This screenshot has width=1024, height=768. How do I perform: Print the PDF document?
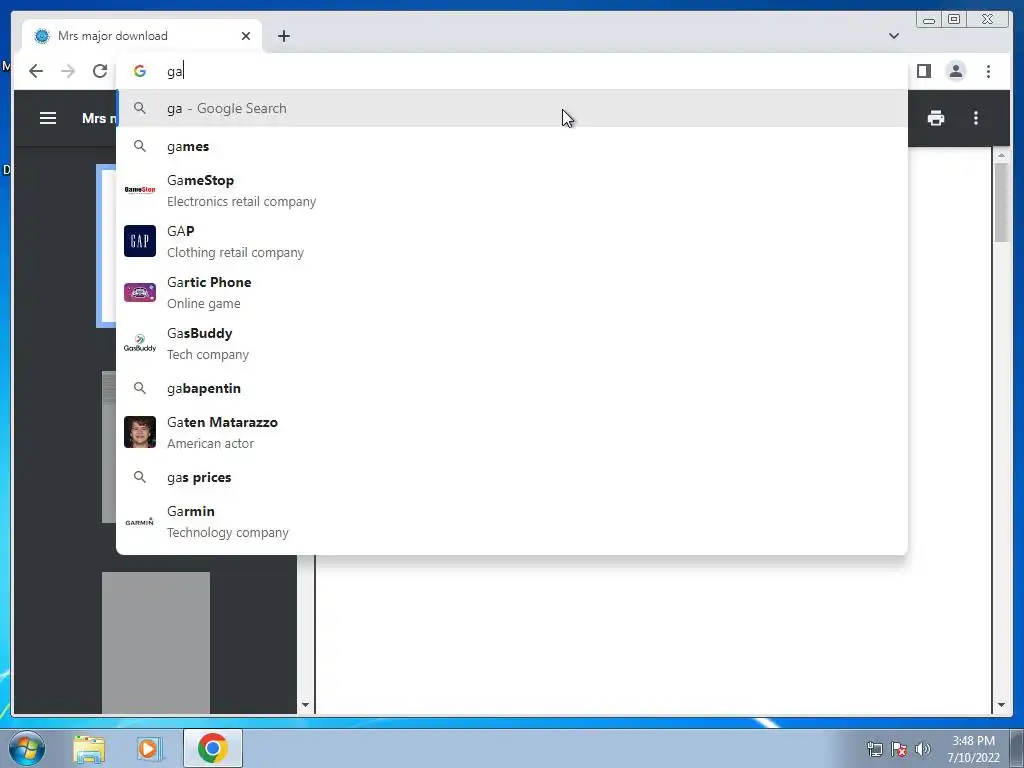[x=936, y=118]
